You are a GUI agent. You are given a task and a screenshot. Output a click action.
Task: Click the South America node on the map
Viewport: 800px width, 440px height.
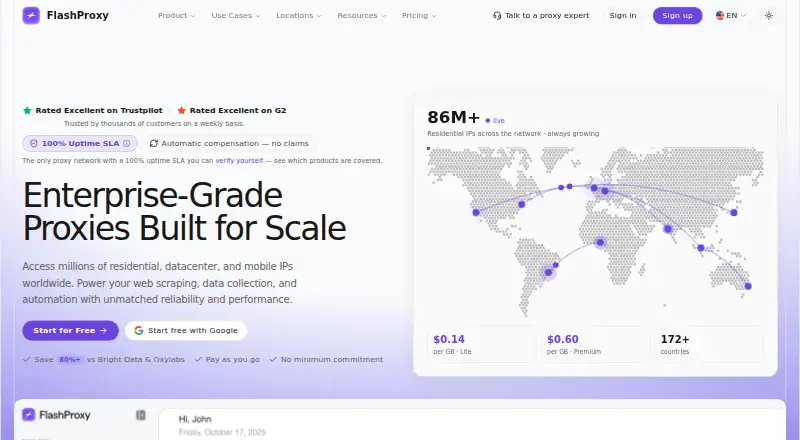click(x=548, y=273)
